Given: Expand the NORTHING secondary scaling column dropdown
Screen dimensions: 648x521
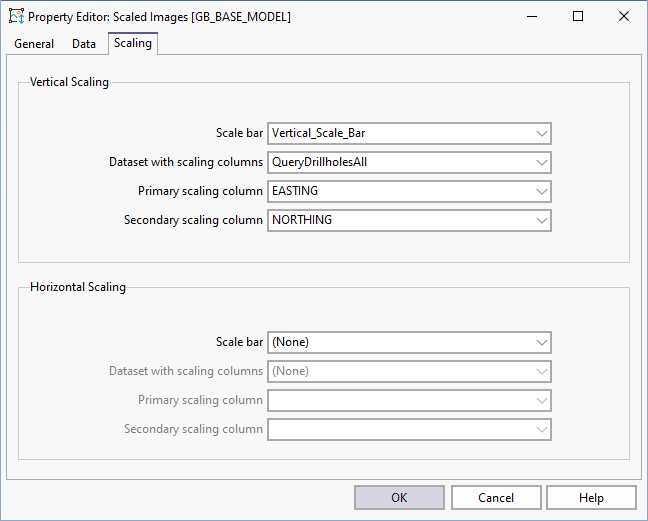Looking at the screenshot, I should (541, 220).
